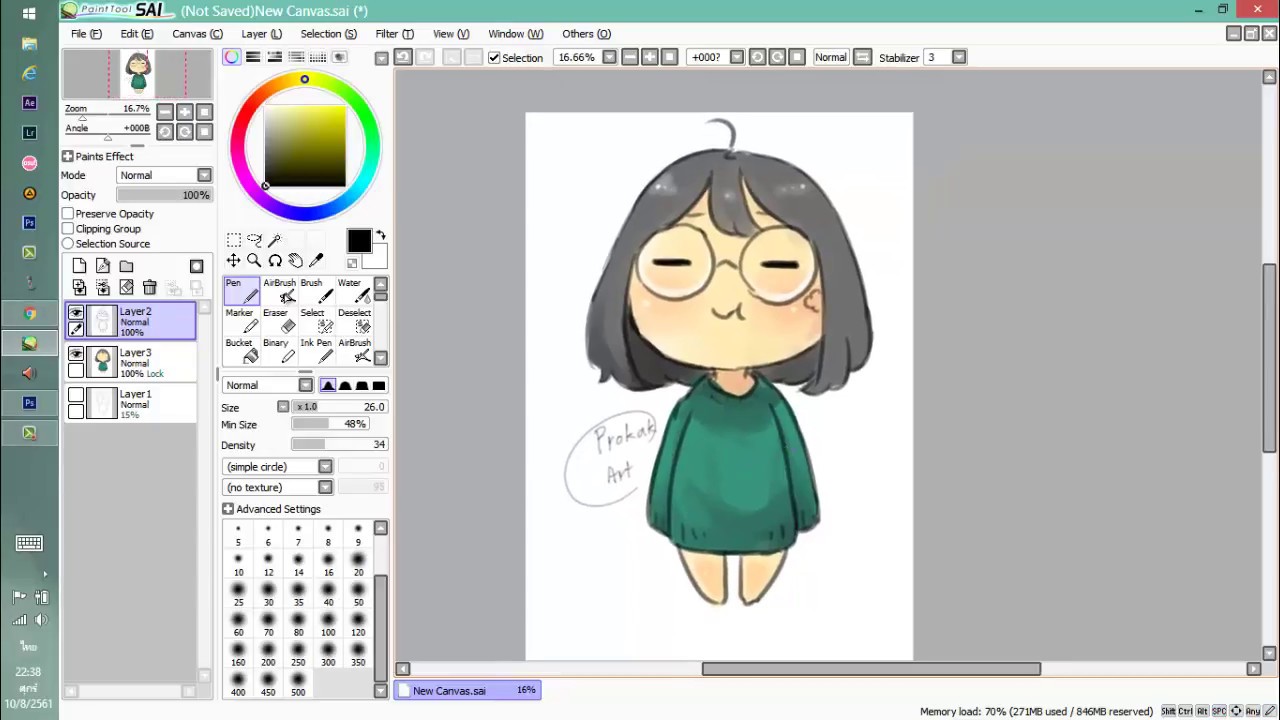Select the Rotate view tool
The width and height of the screenshot is (1280, 720).
click(x=275, y=261)
